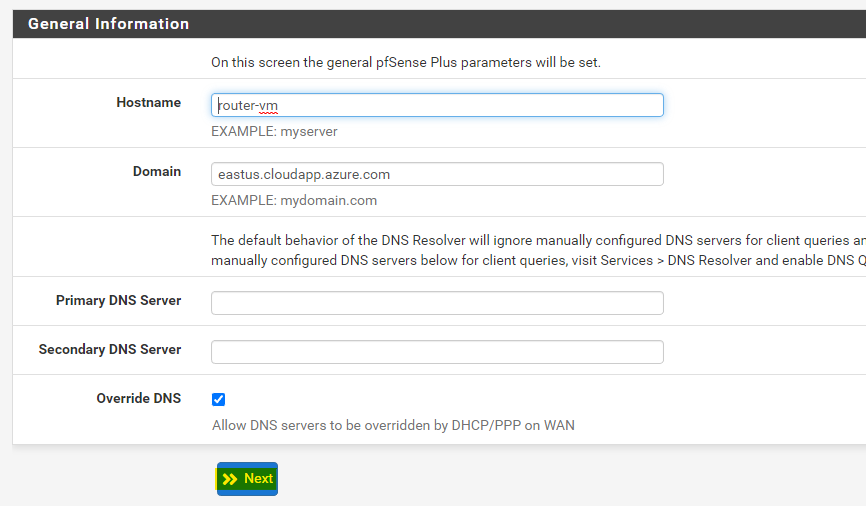Select the Primary DNS Server field
The height and width of the screenshot is (506, 866).
click(x=437, y=303)
